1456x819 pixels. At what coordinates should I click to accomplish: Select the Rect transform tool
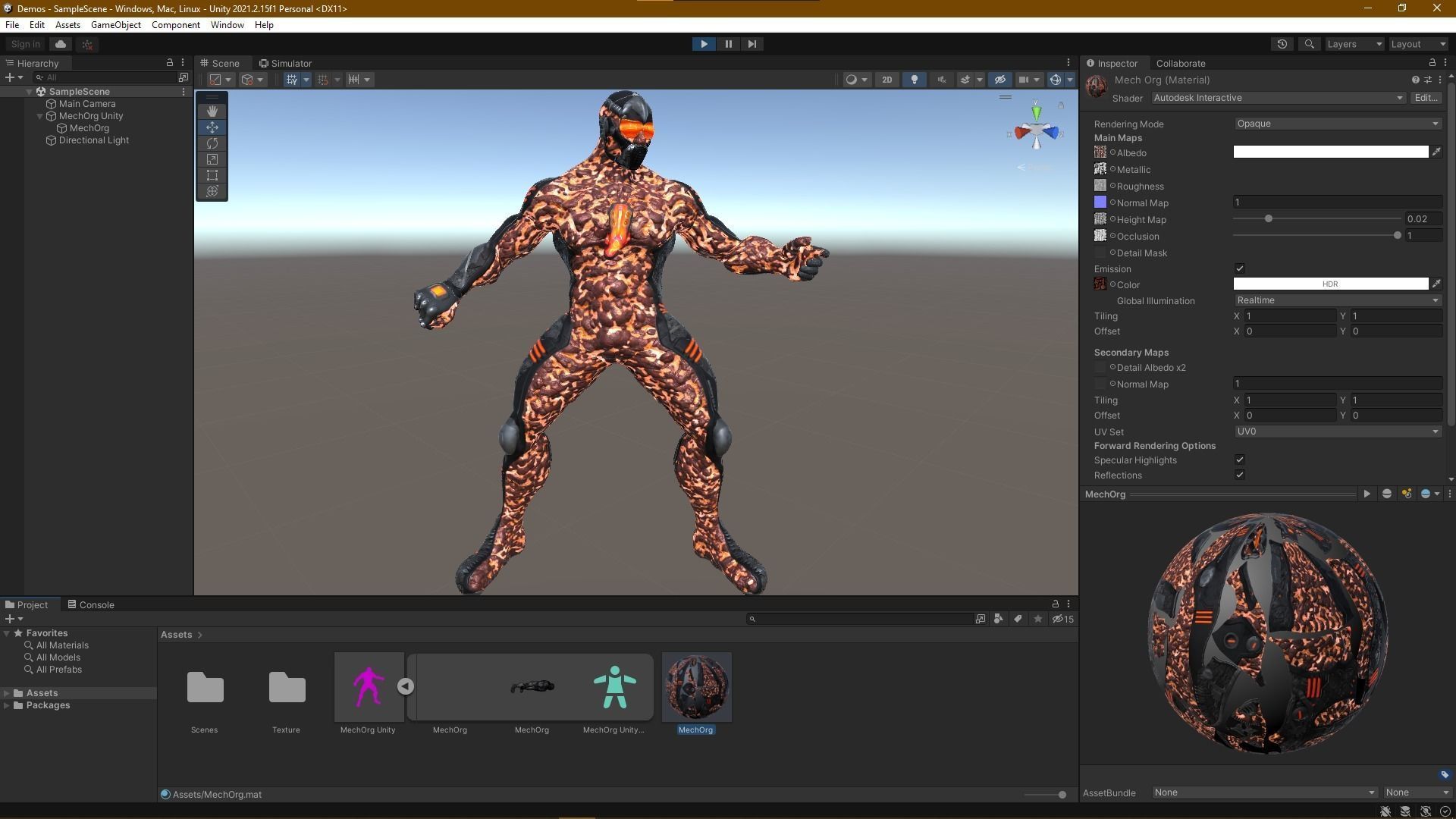212,175
